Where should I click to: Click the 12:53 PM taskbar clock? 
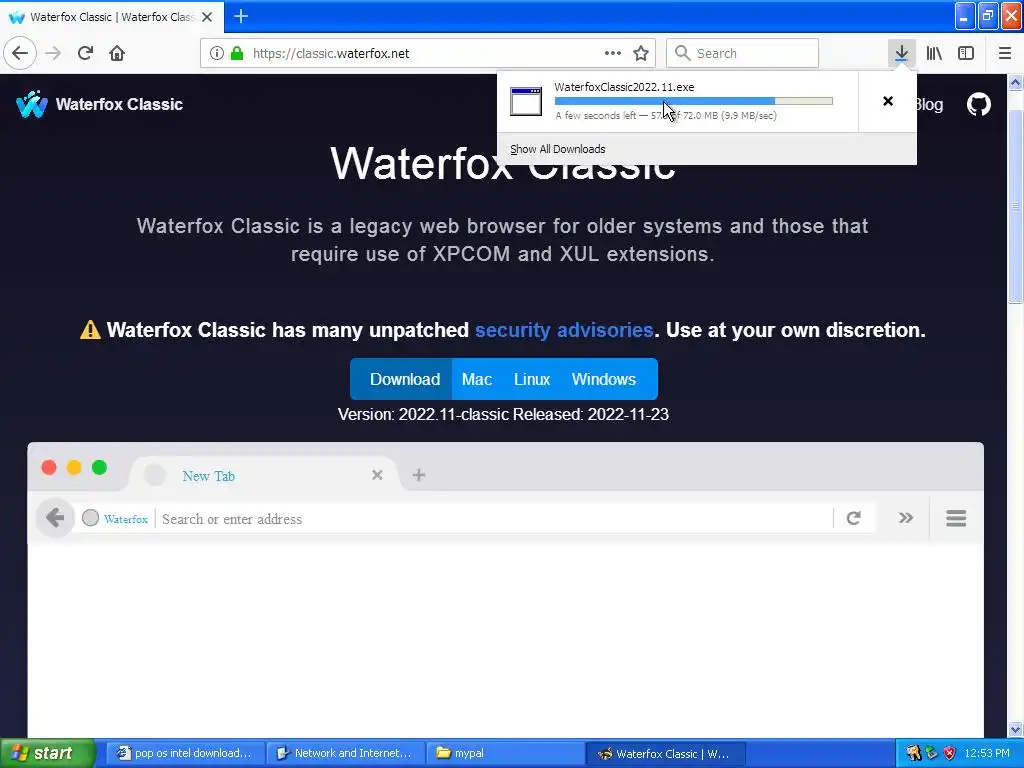point(987,753)
